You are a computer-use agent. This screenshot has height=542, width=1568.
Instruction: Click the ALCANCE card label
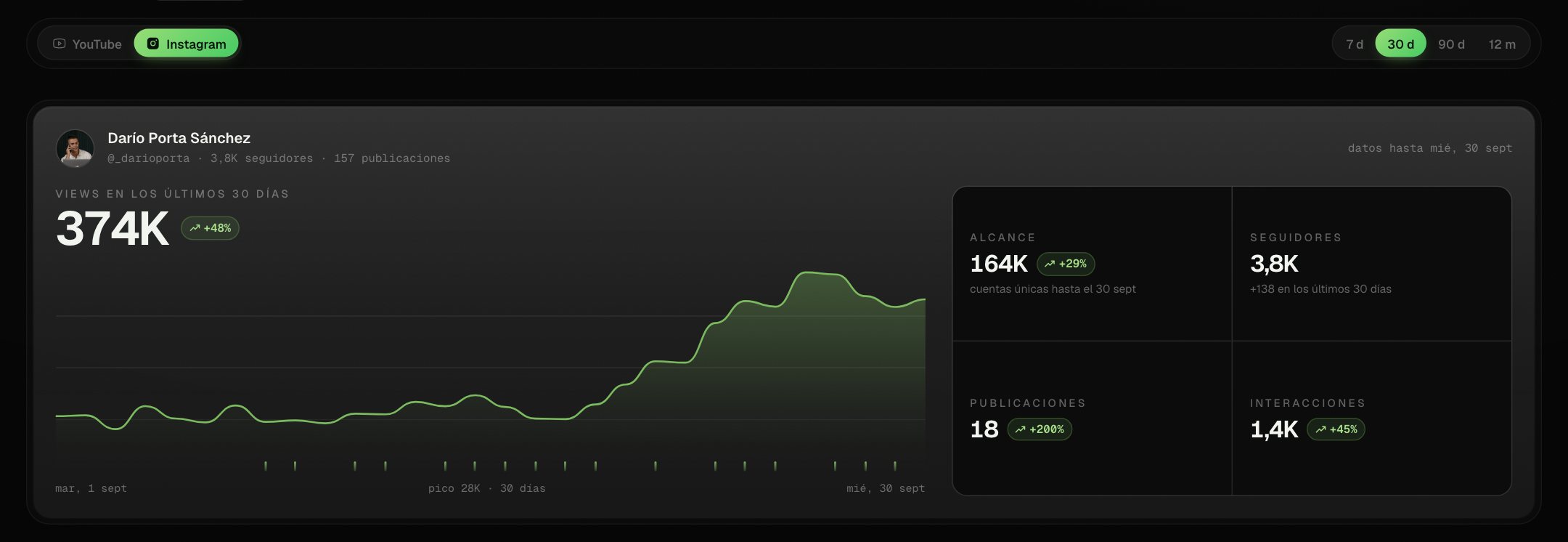click(x=1003, y=238)
